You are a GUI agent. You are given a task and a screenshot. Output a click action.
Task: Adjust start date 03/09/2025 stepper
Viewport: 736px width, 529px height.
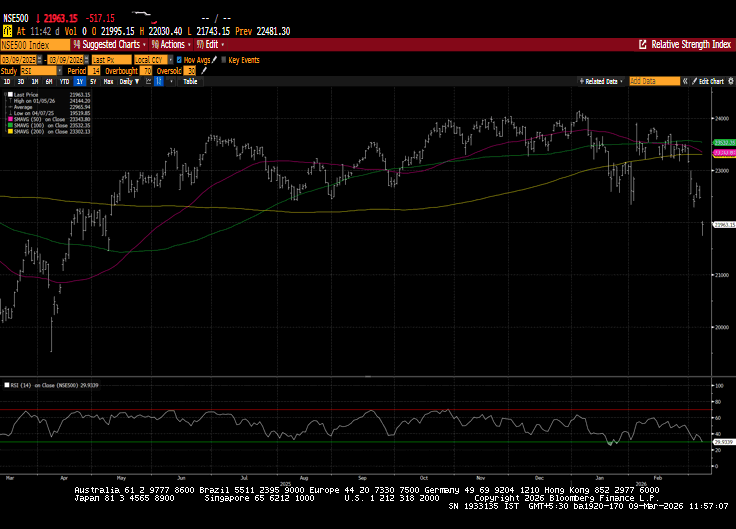click(39, 60)
